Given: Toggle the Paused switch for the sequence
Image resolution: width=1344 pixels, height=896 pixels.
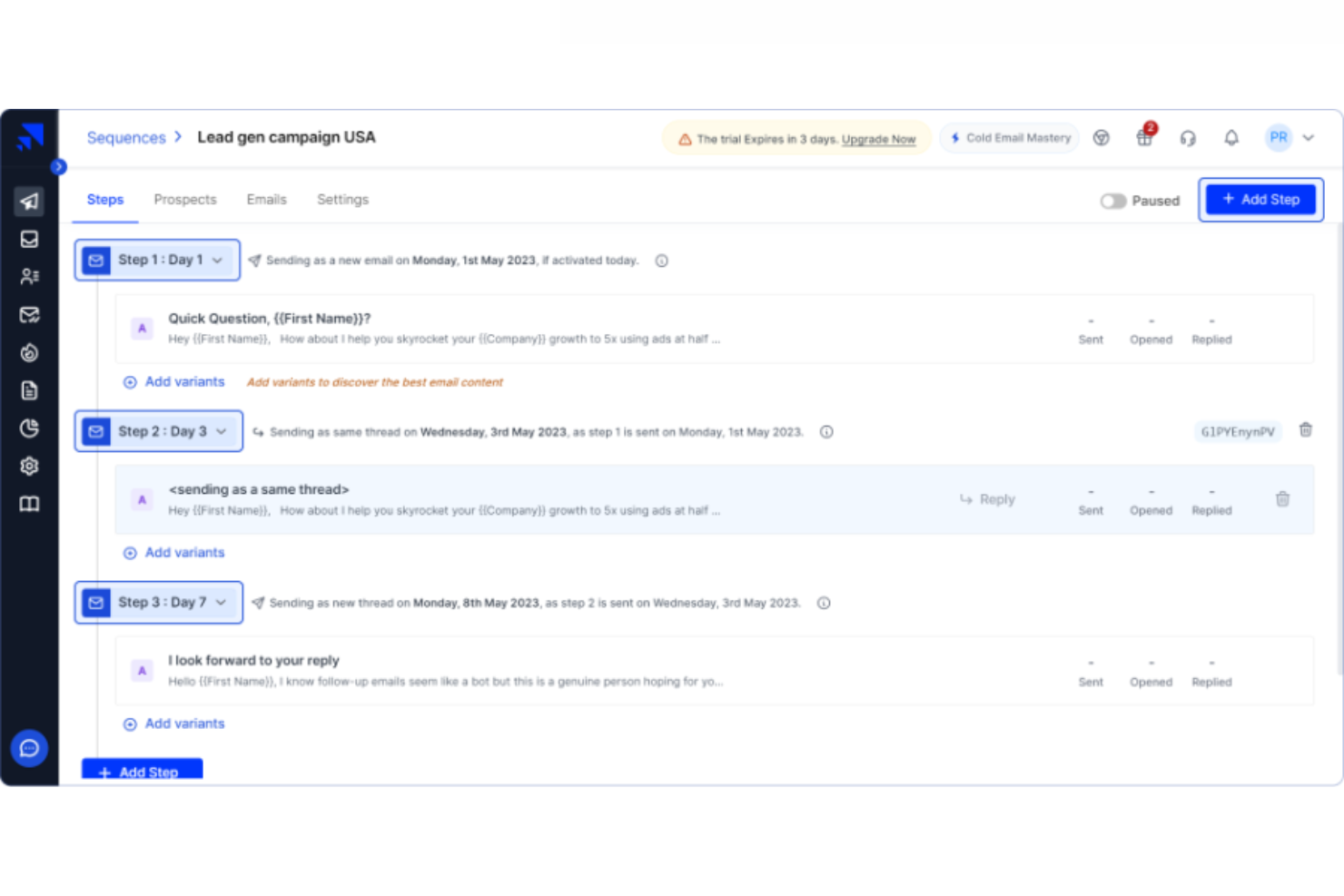Looking at the screenshot, I should coord(1113,201).
